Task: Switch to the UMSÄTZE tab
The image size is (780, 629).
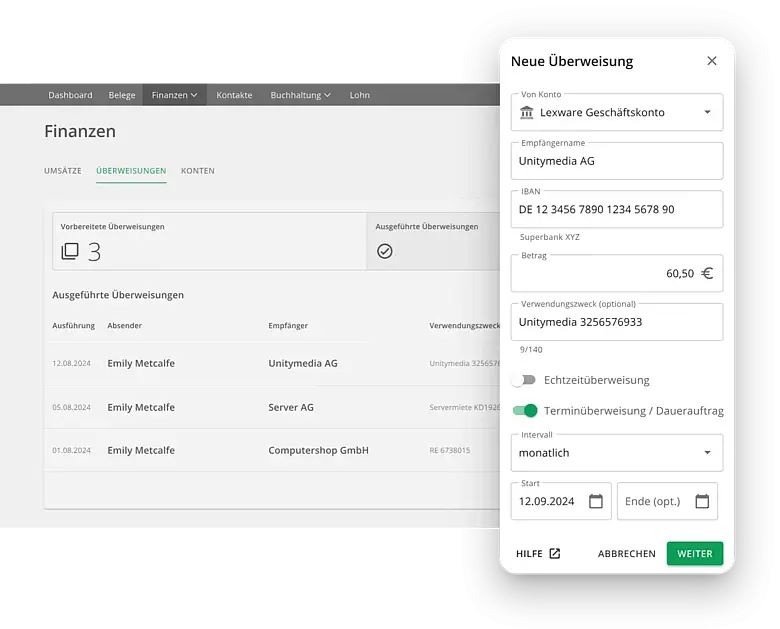Action: [63, 171]
